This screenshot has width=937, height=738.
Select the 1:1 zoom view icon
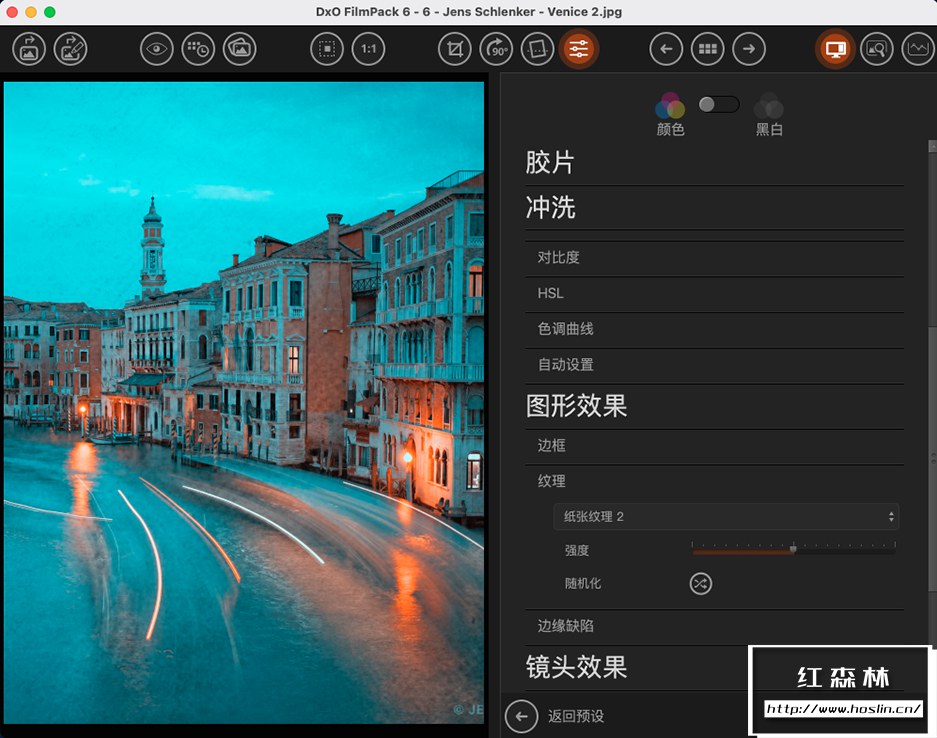368,48
